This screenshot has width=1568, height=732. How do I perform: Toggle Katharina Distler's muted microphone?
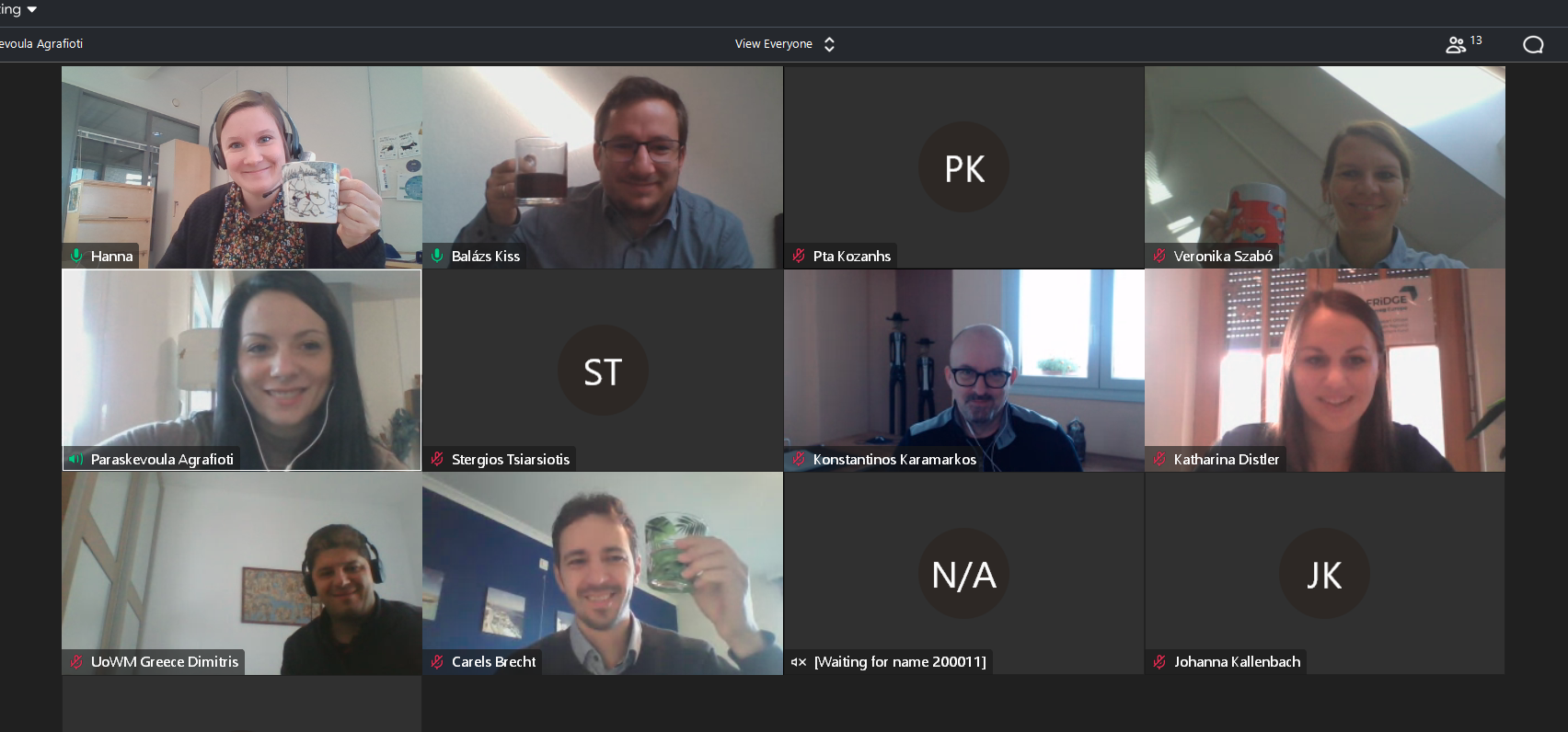(x=1159, y=459)
